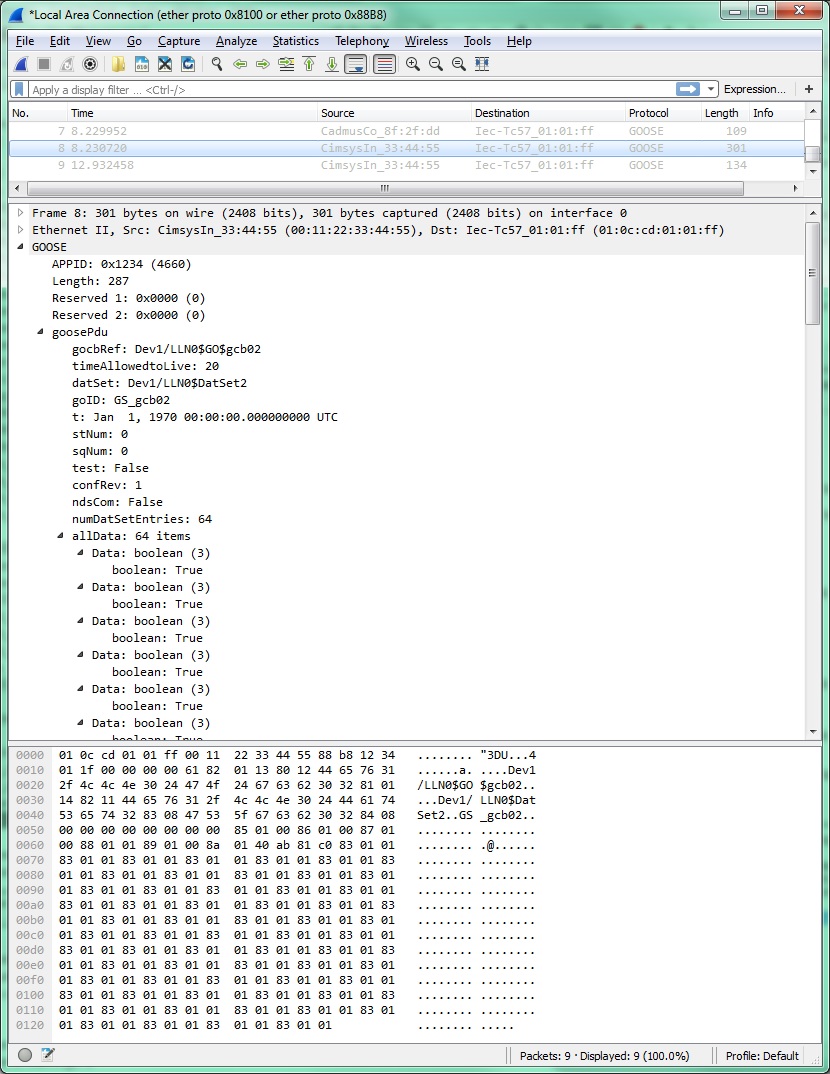Image resolution: width=830 pixels, height=1074 pixels.
Task: Open capture file properties in status bar
Action: tap(47, 1055)
